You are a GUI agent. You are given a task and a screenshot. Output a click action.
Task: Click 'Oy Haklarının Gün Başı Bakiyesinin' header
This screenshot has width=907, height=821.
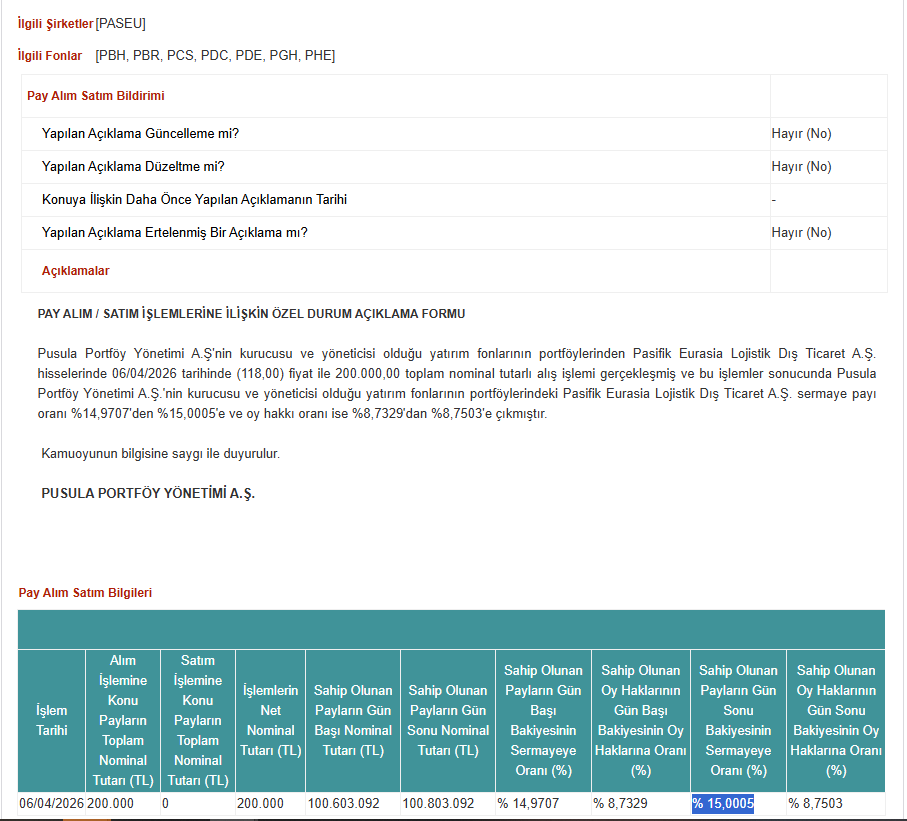(x=640, y=720)
